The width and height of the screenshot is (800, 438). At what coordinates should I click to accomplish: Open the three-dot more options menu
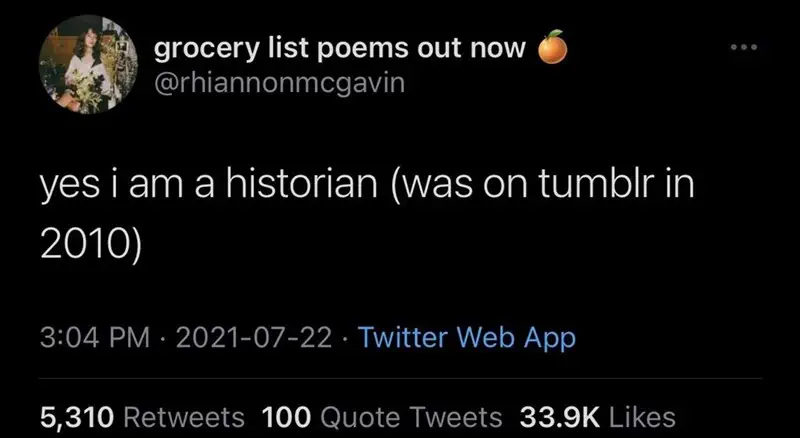[744, 47]
